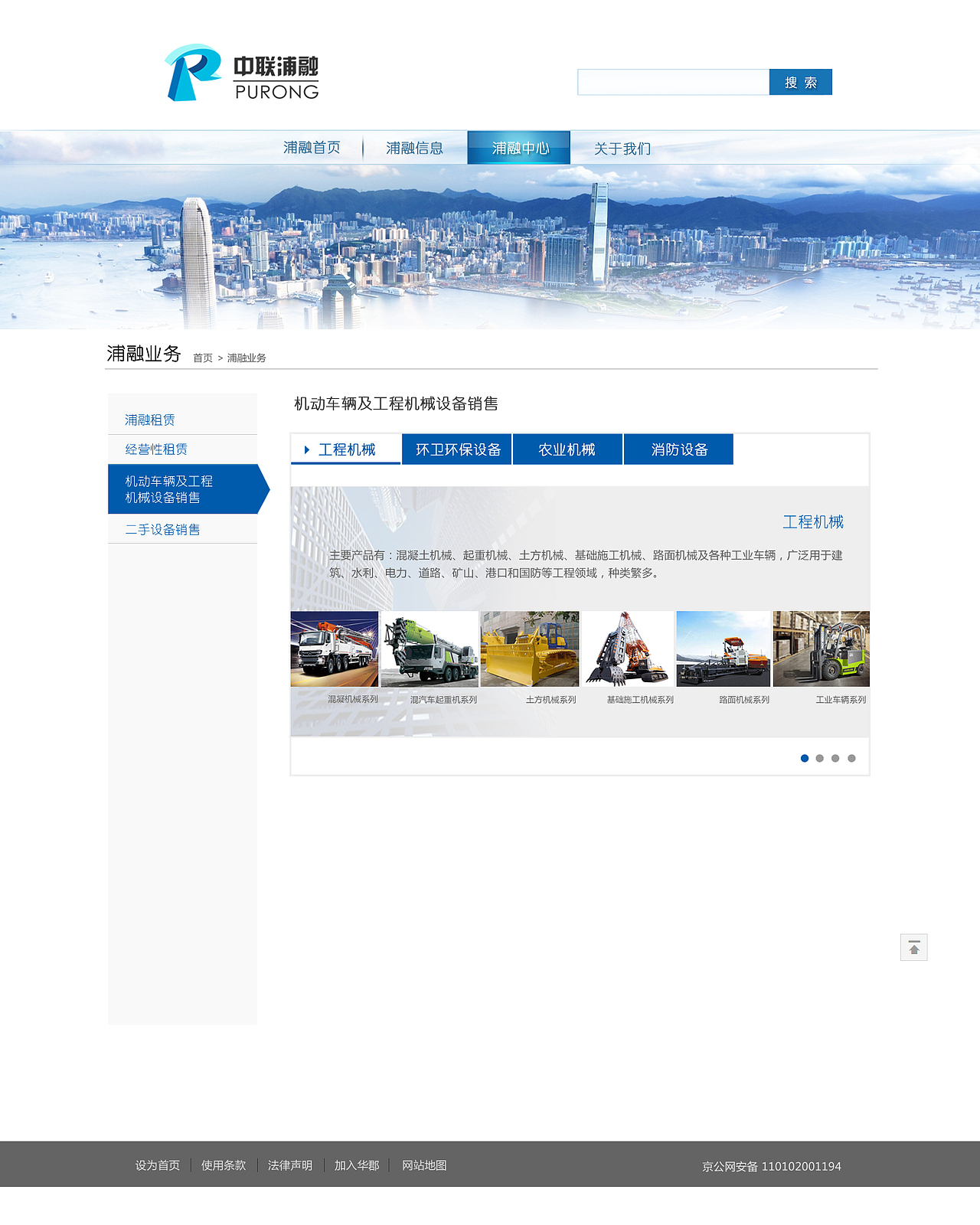Click the 中联浦融 PURONG logo

coord(242,73)
